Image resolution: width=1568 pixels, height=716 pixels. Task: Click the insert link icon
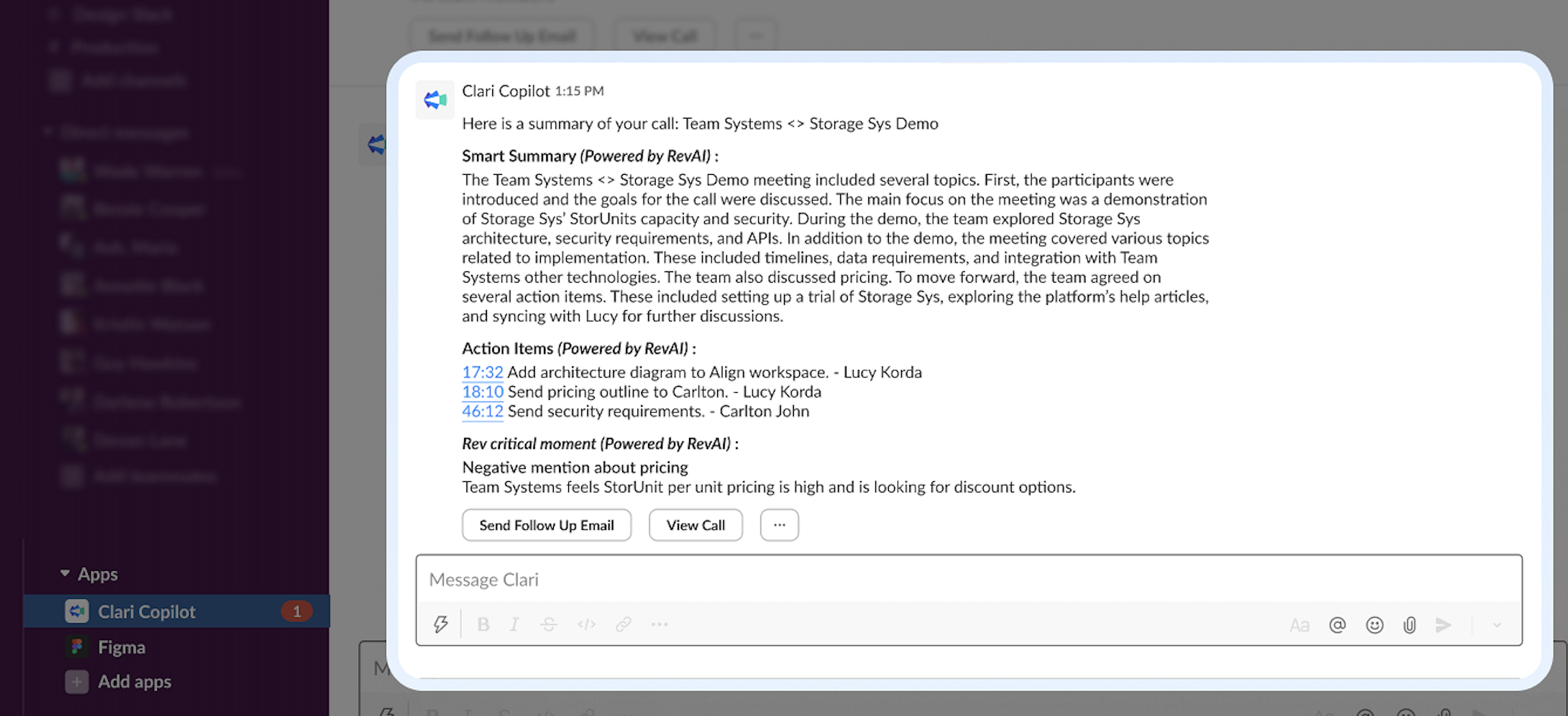pos(624,624)
